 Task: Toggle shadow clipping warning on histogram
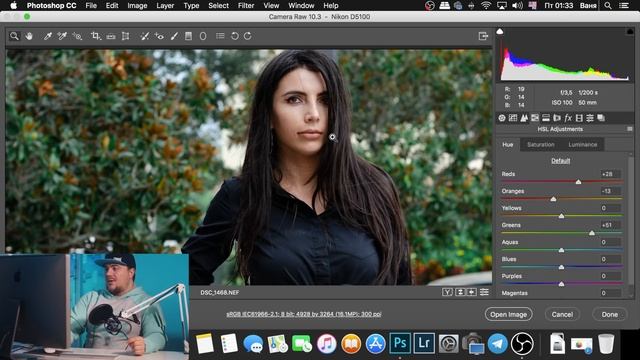coord(500,31)
